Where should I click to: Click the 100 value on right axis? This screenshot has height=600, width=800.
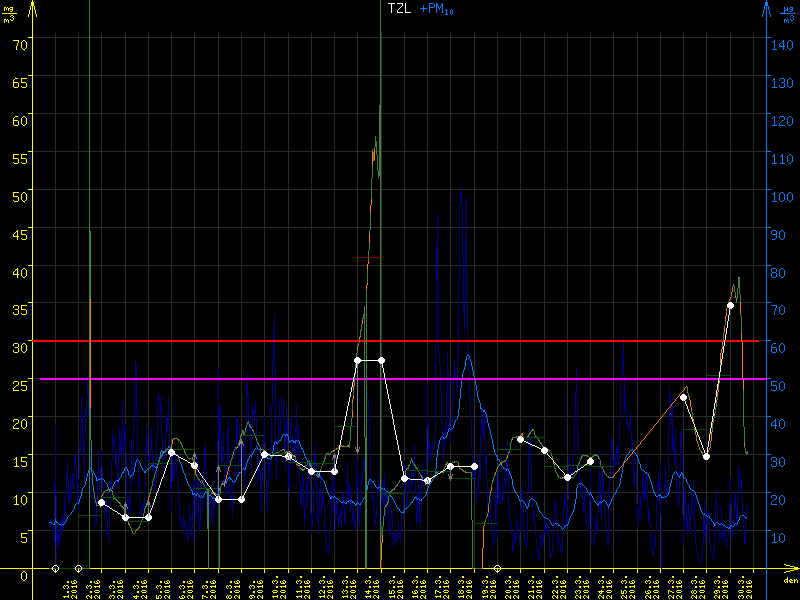780,195
